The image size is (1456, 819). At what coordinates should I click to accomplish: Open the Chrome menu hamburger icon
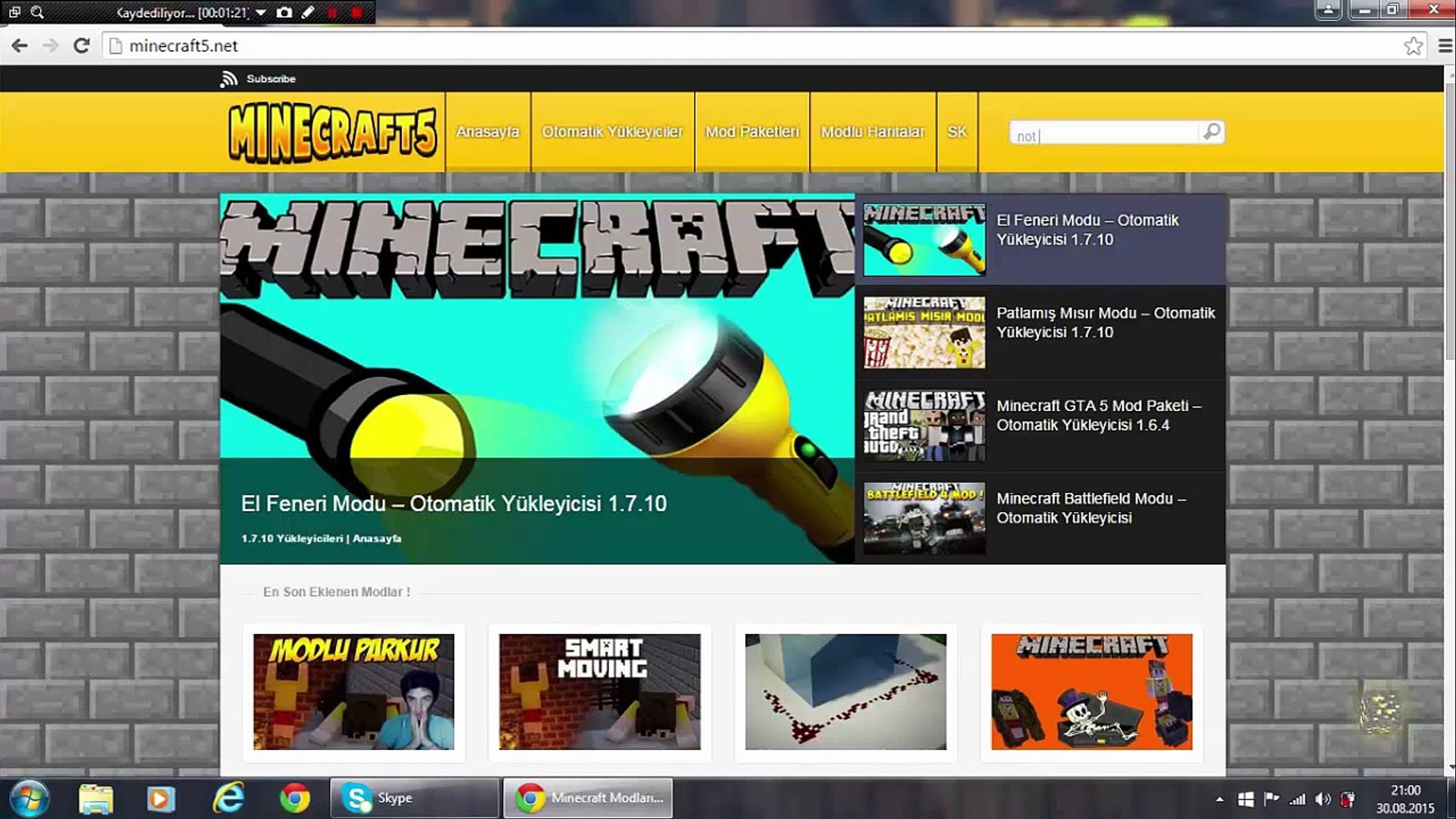[x=1445, y=46]
